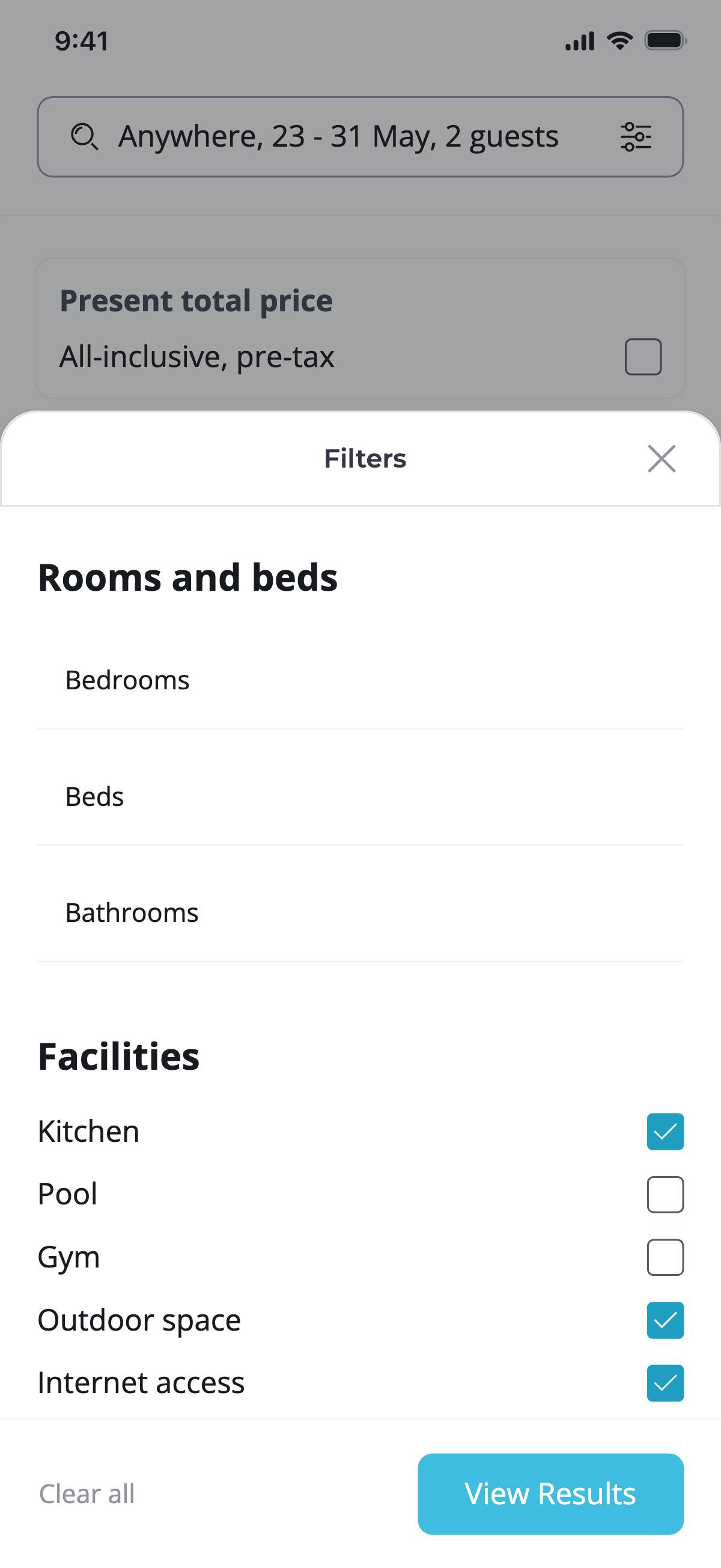Untick the Internet access checkbox
Screen dimensions: 721x1568
point(665,1383)
